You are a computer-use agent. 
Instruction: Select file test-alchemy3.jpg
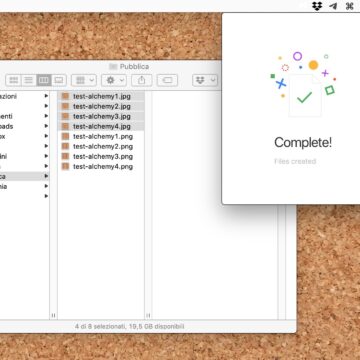[101, 116]
